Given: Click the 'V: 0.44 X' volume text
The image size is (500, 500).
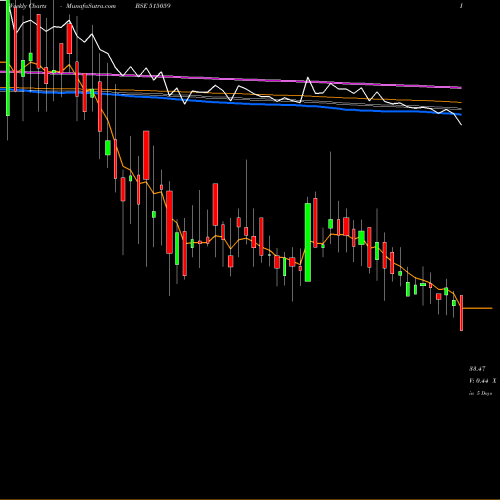Looking at the screenshot, I should (483, 381).
